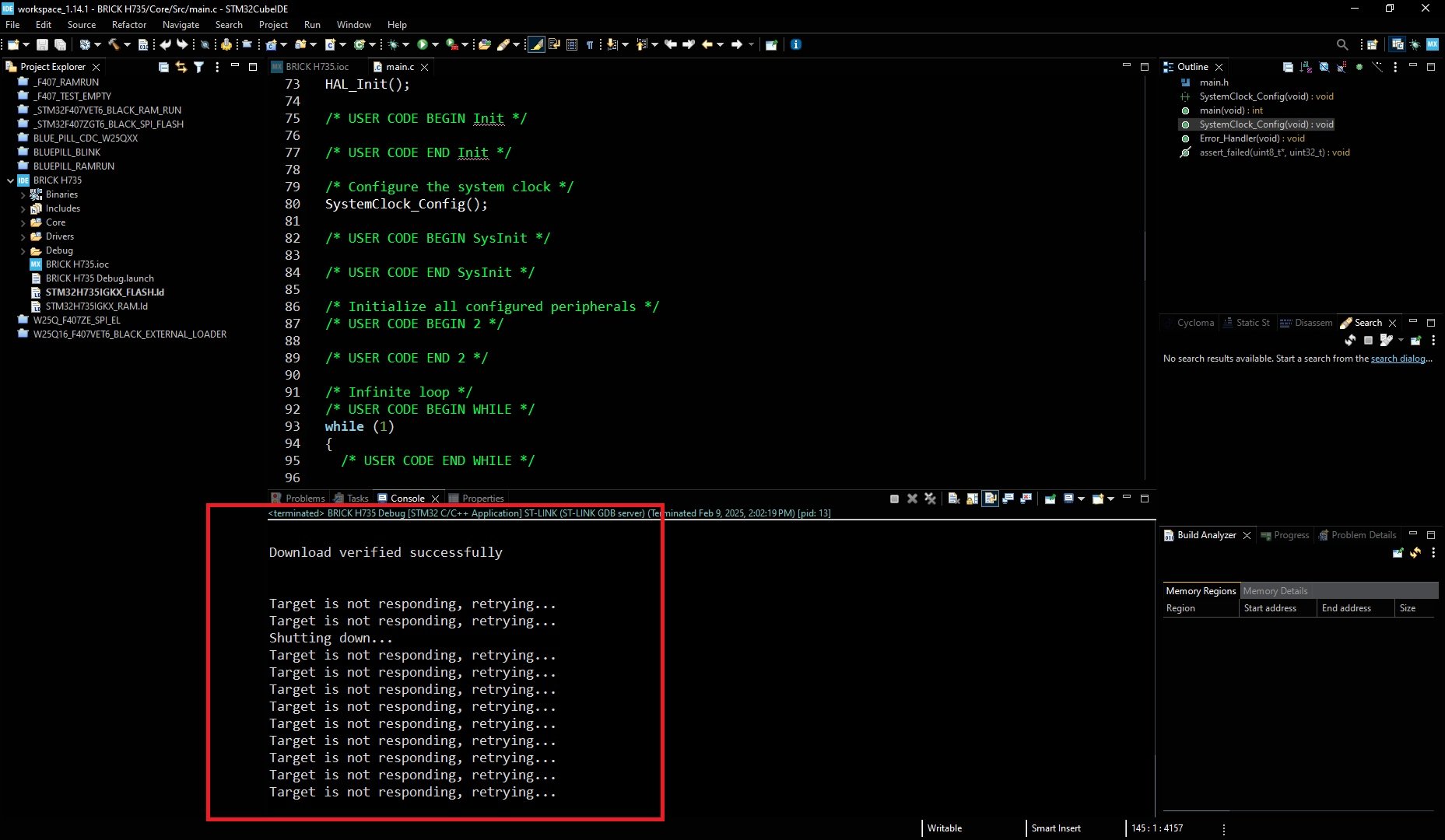Screen dimensions: 1445x840
Task: Click the Start address column header
Action: coord(1277,608)
